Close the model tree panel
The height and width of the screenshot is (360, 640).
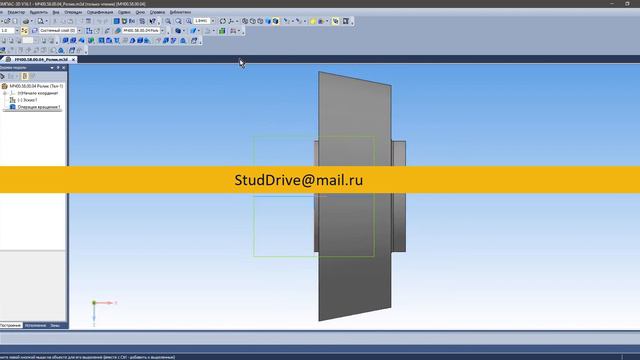pos(64,68)
